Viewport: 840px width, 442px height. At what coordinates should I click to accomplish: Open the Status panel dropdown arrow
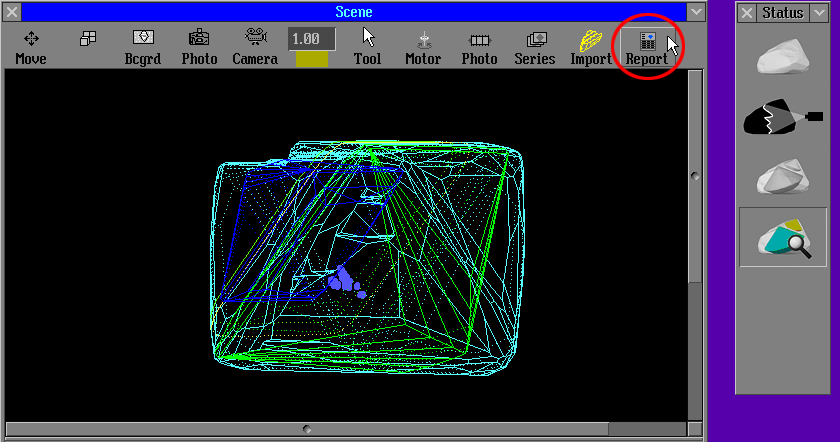(x=817, y=12)
